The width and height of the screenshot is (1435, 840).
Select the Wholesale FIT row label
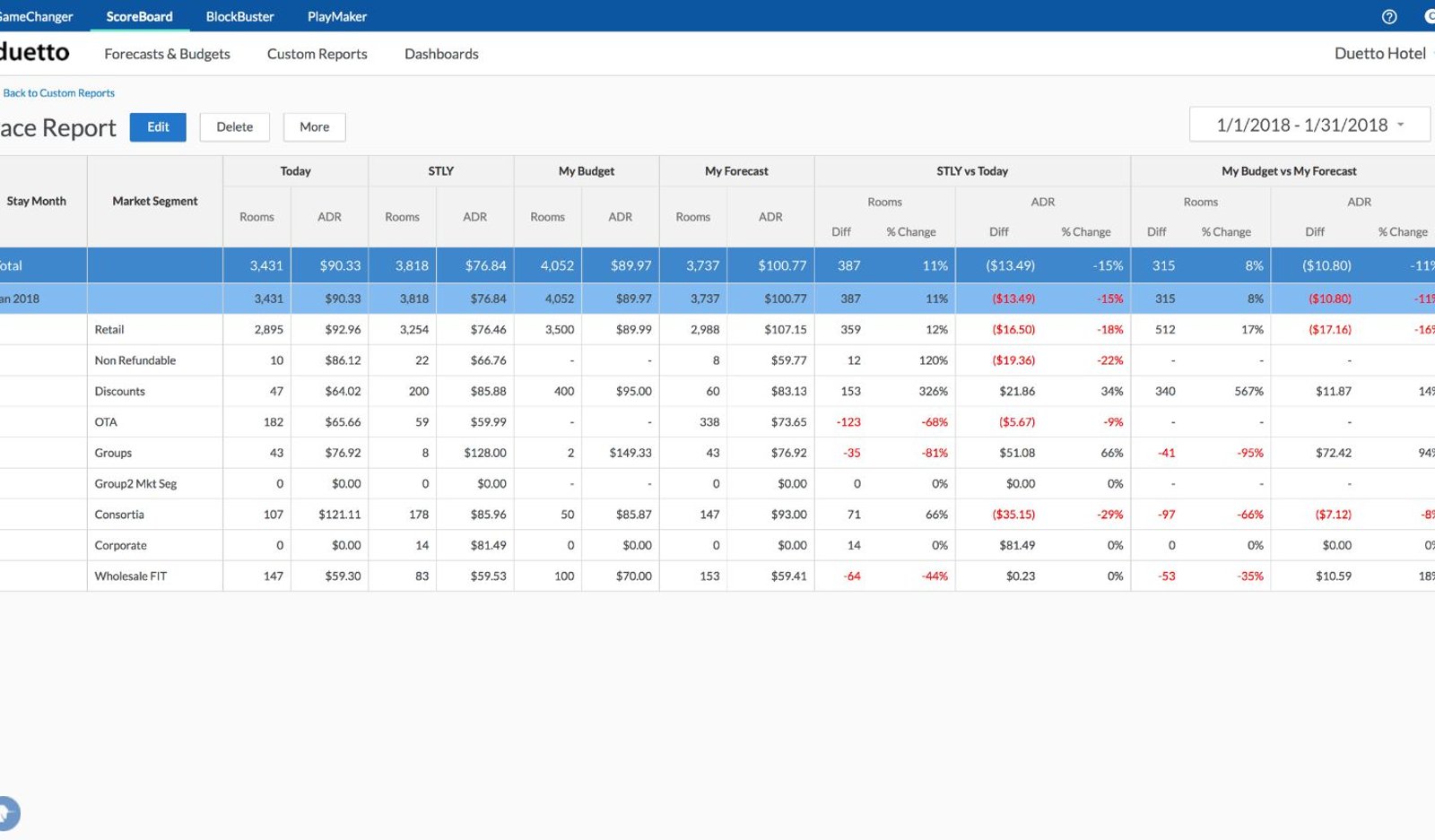click(131, 576)
